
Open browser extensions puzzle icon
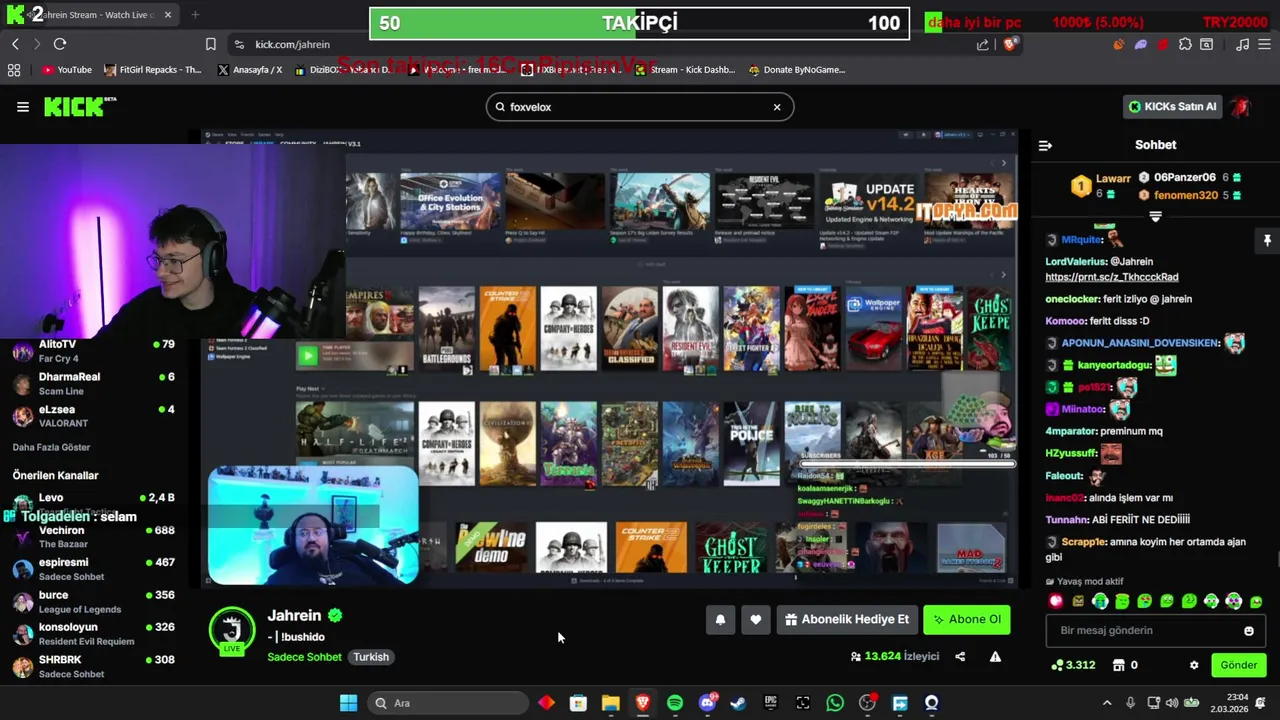pyautogui.click(x=1185, y=44)
